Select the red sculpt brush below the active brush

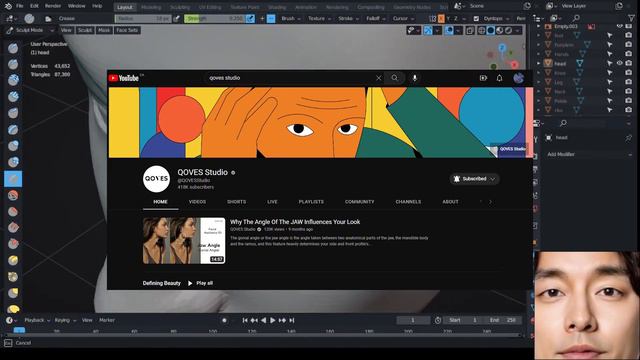point(13,195)
